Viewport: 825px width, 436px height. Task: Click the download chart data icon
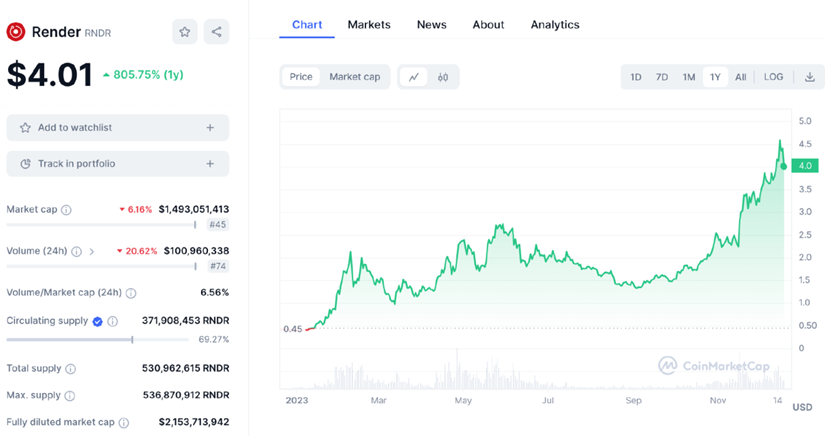tap(810, 77)
